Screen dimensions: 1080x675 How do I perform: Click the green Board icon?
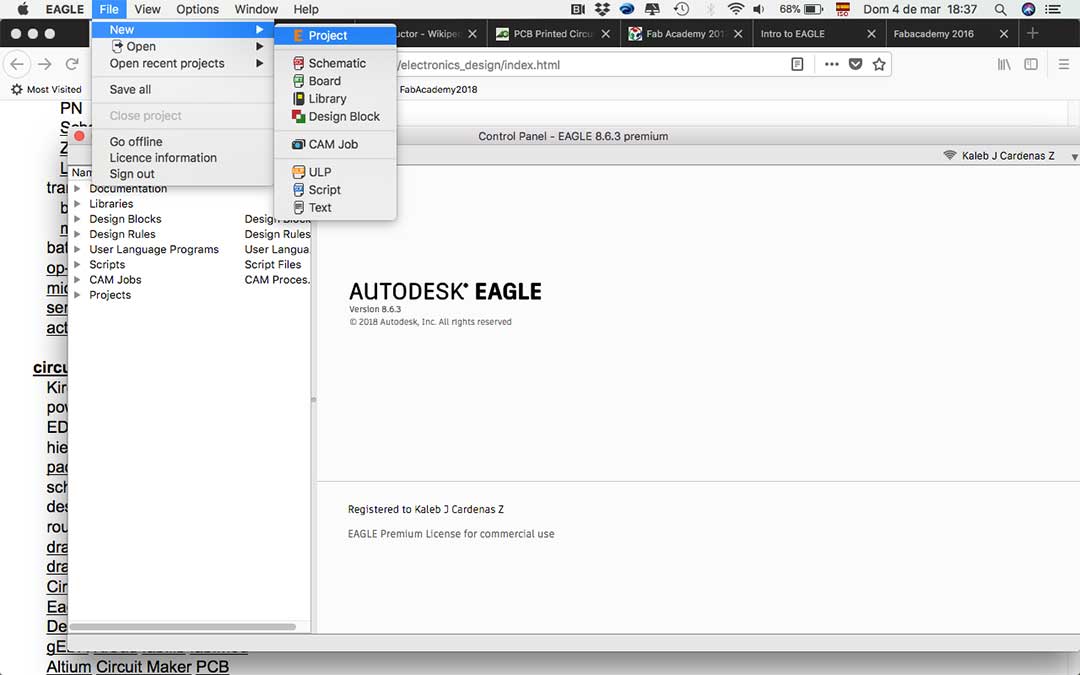tap(298, 81)
